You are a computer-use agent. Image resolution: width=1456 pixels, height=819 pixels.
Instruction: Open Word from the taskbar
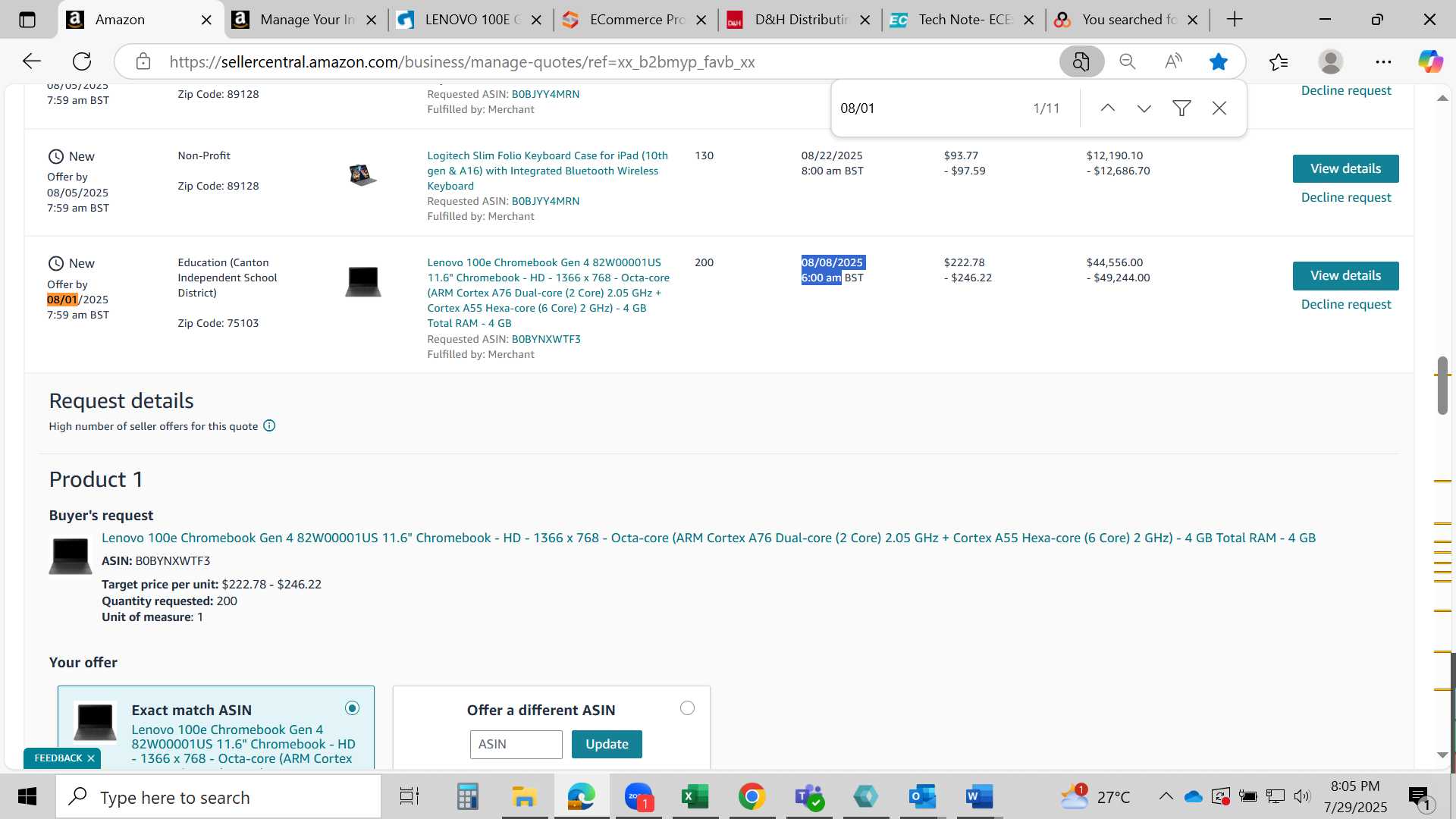click(x=979, y=796)
